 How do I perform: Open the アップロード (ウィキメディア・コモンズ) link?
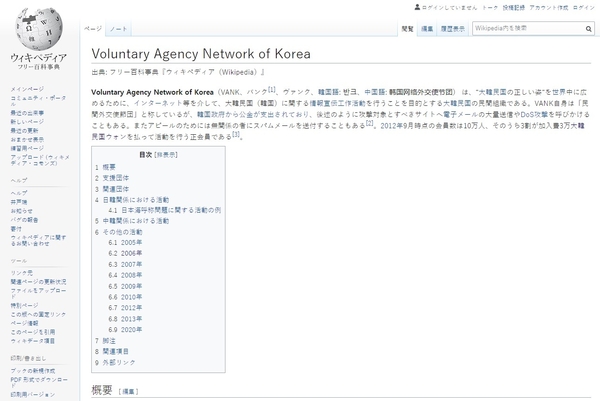(x=40, y=160)
